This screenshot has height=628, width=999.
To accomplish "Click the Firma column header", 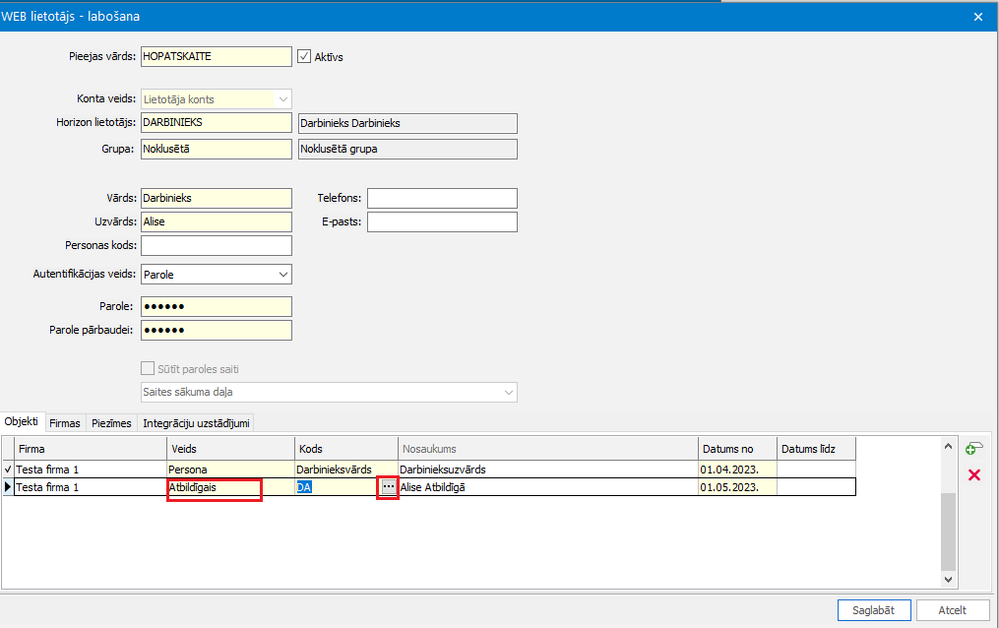I will coord(90,449).
